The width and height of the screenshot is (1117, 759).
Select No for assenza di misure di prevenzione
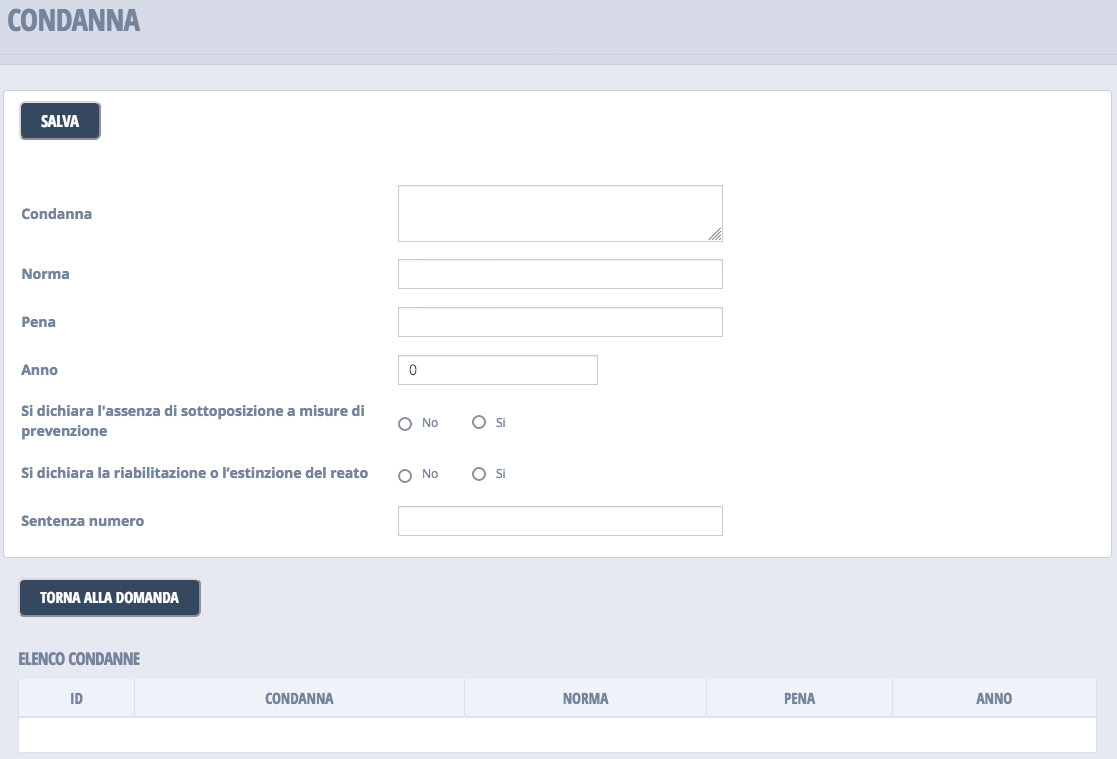[x=405, y=424]
